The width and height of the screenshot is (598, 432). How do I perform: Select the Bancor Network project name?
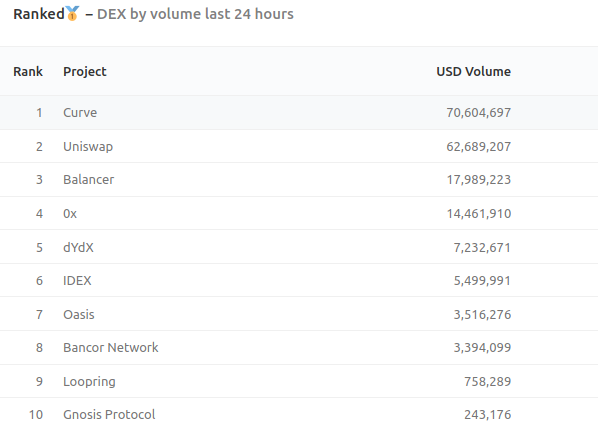pyautogui.click(x=111, y=347)
